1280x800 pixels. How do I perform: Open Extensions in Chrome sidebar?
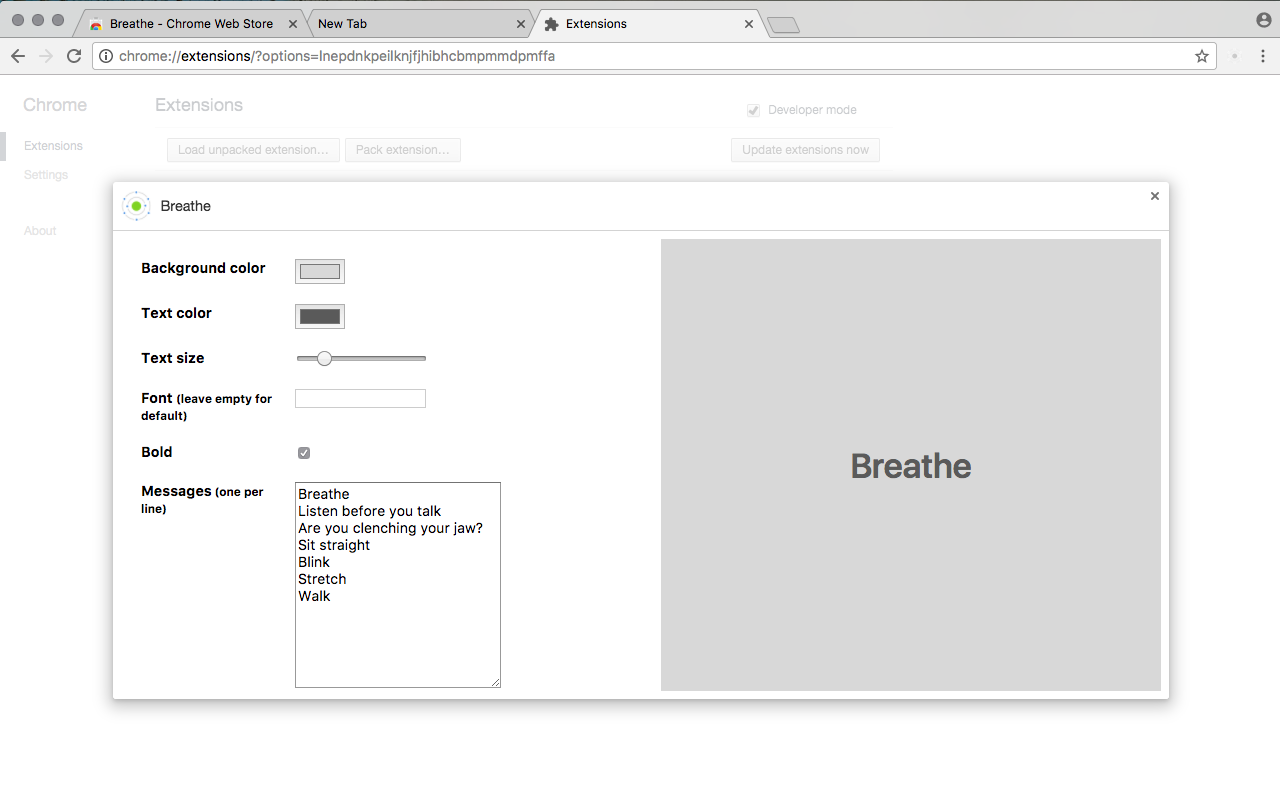click(54, 146)
